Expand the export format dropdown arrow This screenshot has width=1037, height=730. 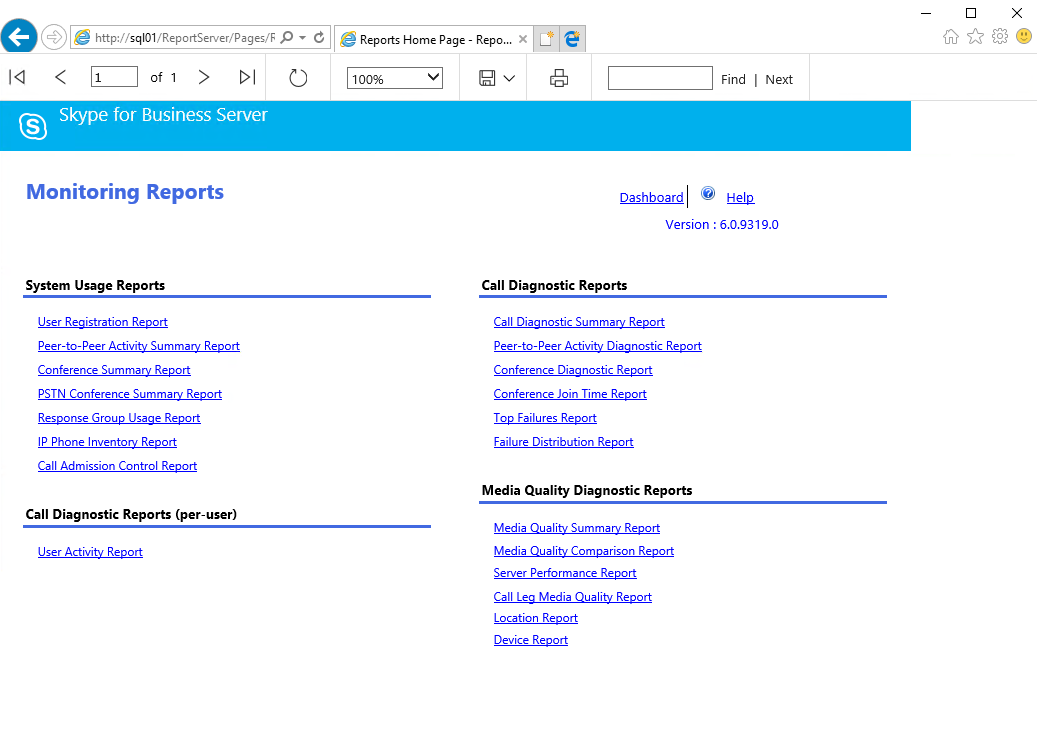point(509,78)
